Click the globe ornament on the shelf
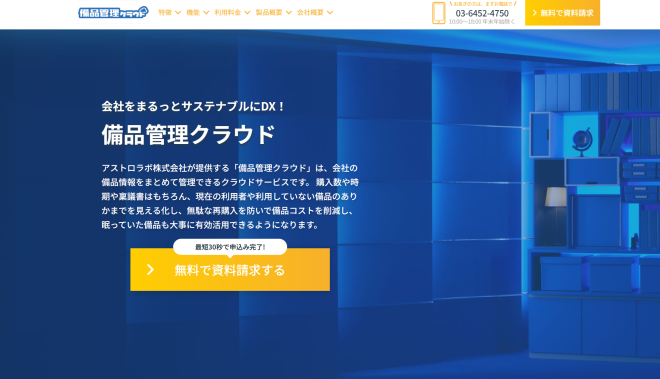This screenshot has width=660, height=379. coord(582,142)
